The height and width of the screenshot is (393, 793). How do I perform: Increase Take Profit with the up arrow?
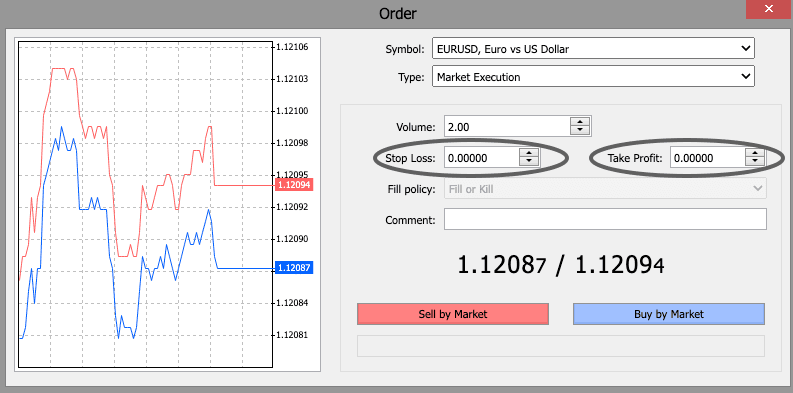[x=755, y=153]
